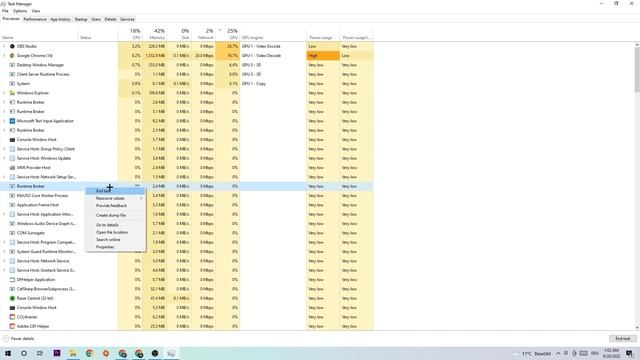Open the Windows Start menu
This screenshot has height=360, width=640.
tap(8, 353)
